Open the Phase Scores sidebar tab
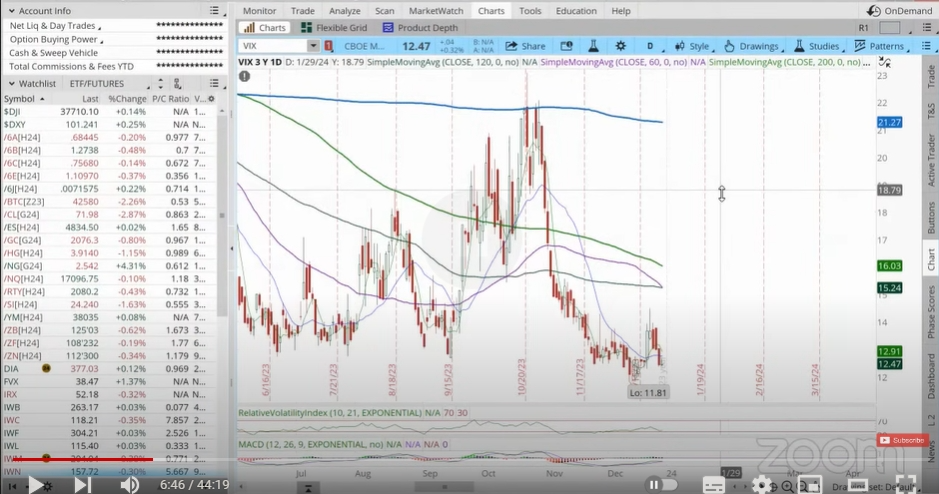Image resolution: width=939 pixels, height=494 pixels. 931,312
